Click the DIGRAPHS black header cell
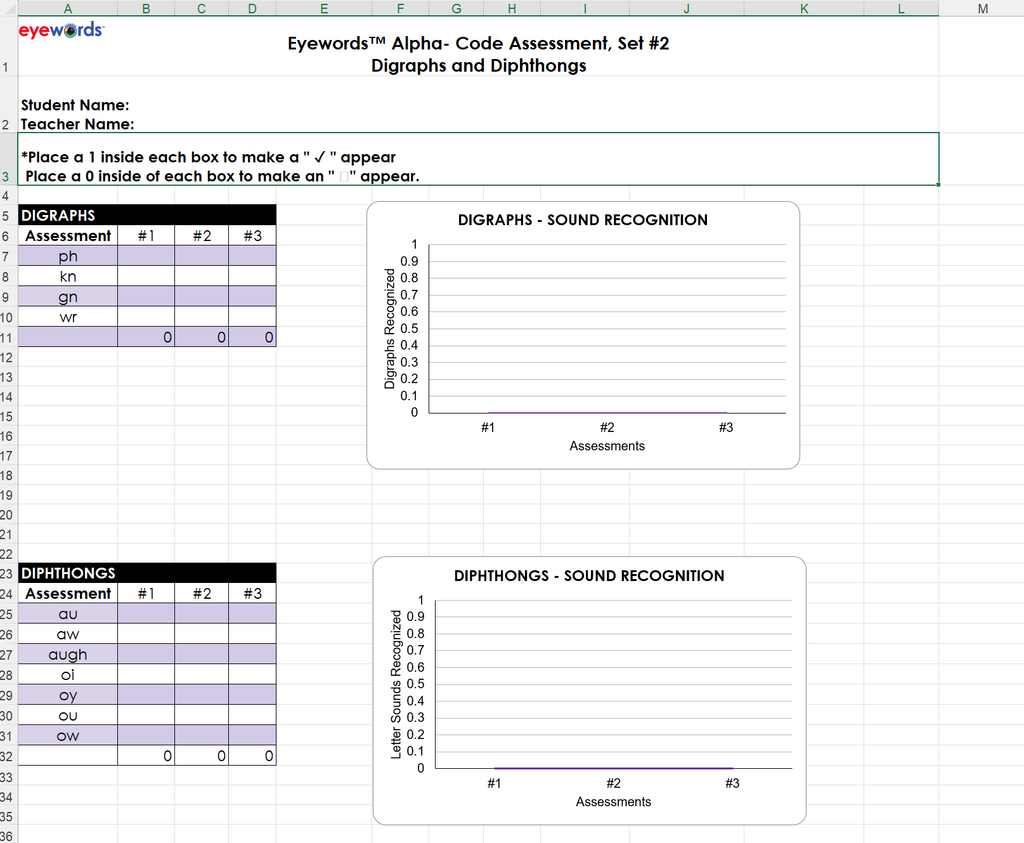Screen dimensions: 1024x843 coord(147,215)
